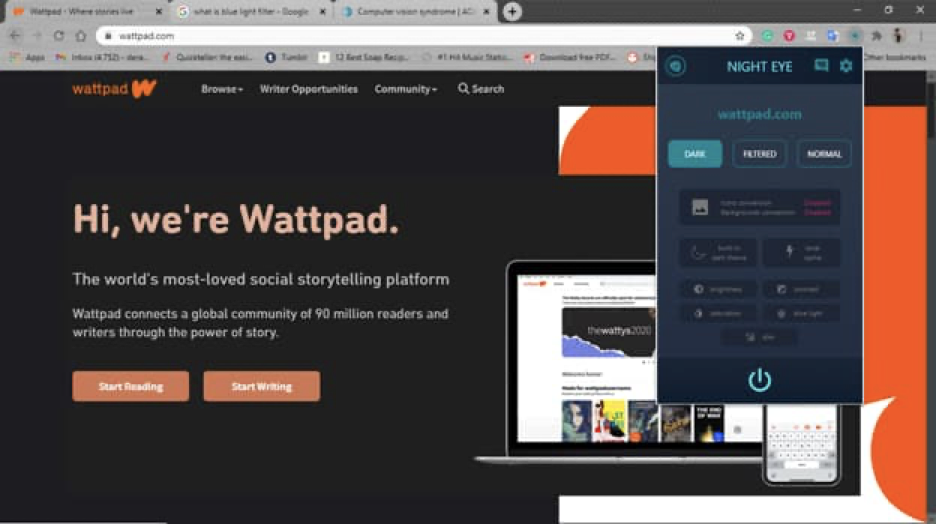Open the saturation adjustment in Night Eye
Screen dimensions: 936x524
tap(719, 313)
